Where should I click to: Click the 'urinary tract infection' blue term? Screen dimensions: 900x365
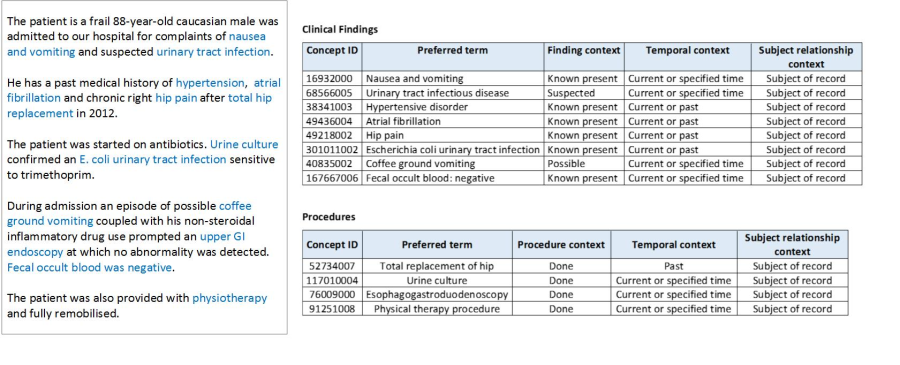[213, 52]
